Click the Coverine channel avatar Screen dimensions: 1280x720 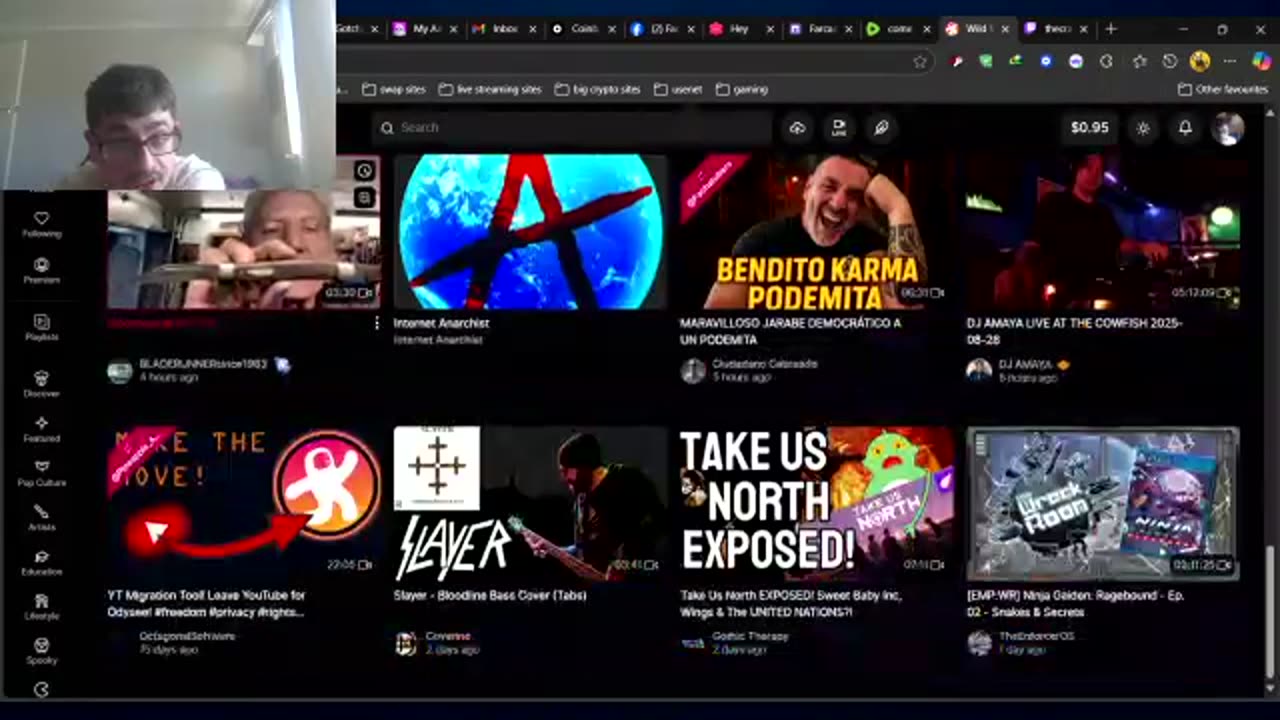point(406,643)
